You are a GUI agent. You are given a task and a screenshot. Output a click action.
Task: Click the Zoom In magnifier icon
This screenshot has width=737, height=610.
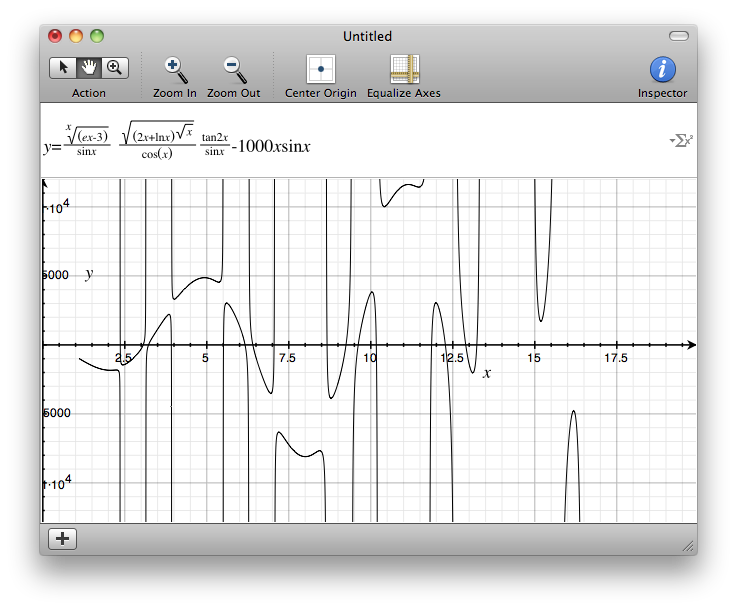[x=176, y=70]
